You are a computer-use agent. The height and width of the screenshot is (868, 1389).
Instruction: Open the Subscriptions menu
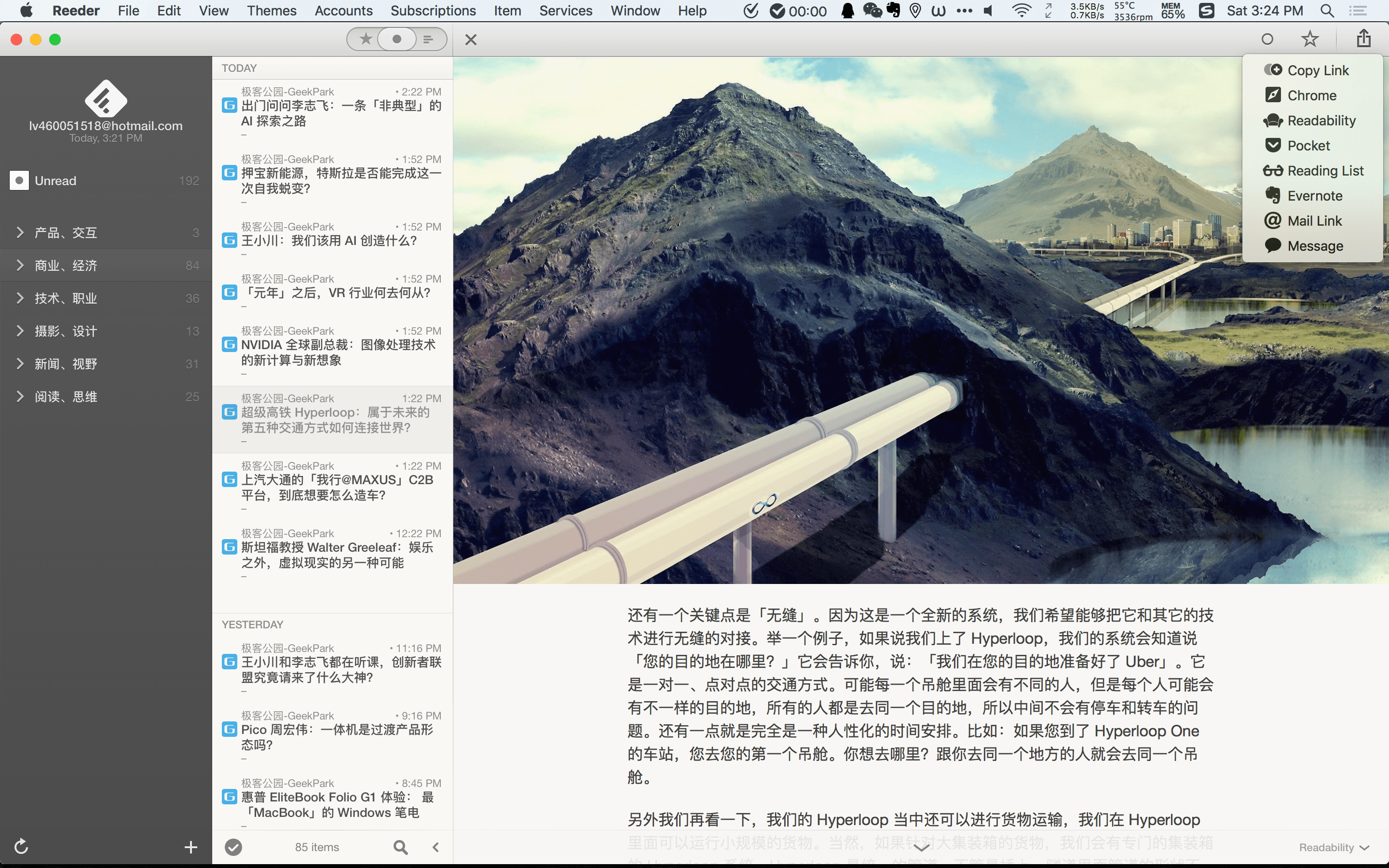click(433, 10)
